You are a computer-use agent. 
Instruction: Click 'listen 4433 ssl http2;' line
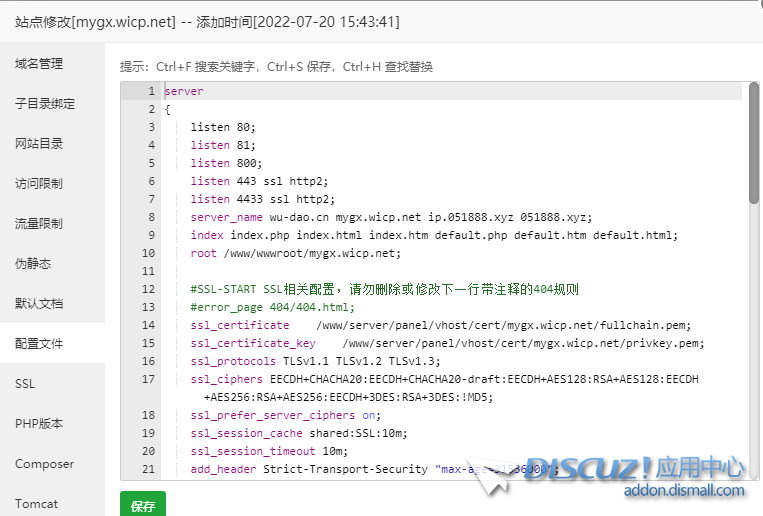tap(263, 199)
